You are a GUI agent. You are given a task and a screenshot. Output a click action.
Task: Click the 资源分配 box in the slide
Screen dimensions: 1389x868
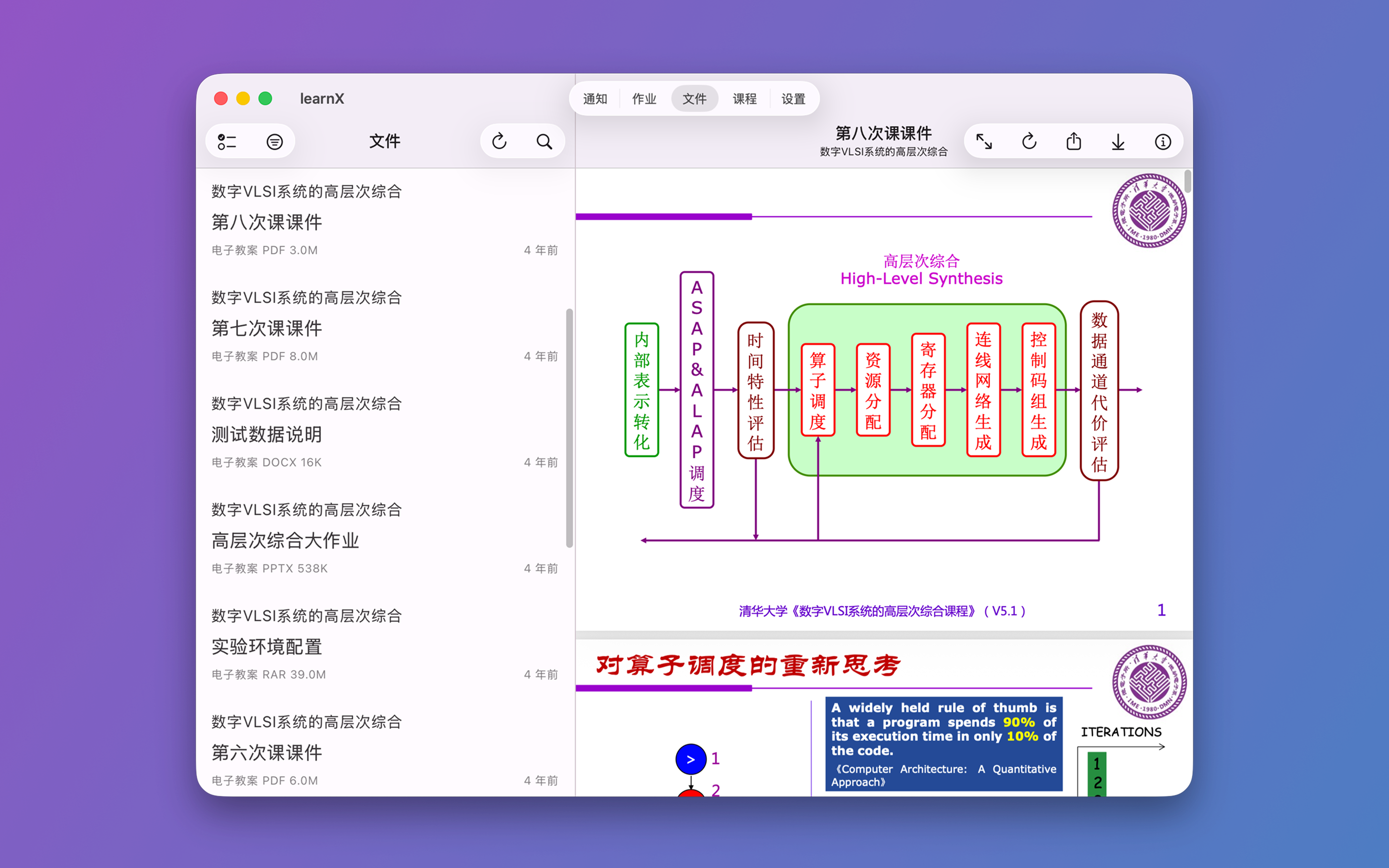[x=873, y=391]
